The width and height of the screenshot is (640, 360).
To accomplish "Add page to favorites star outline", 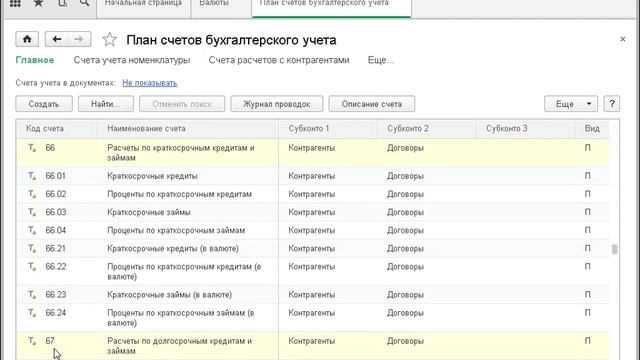I will [109, 40].
